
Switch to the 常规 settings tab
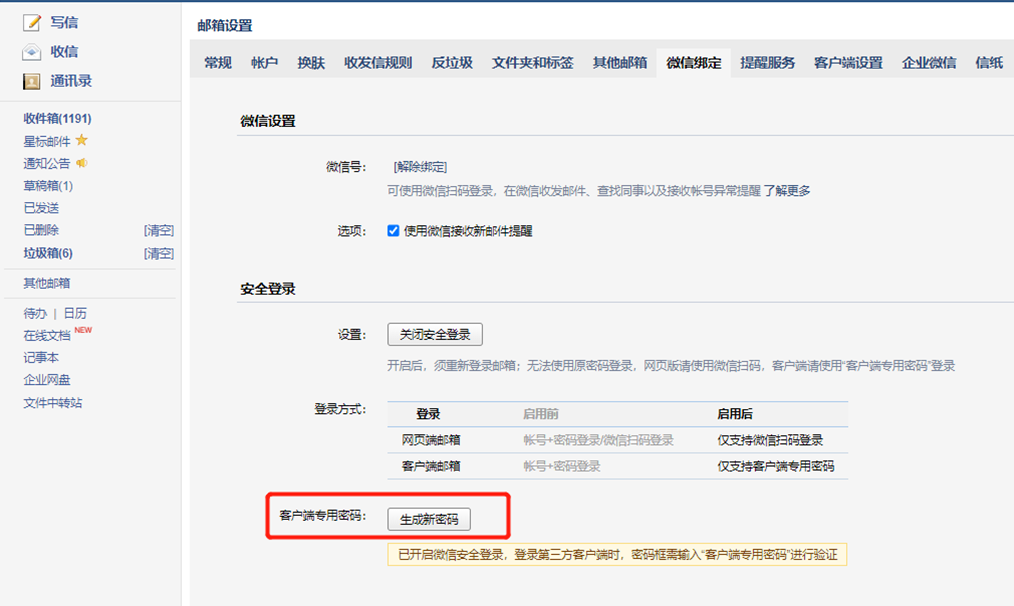pos(218,63)
